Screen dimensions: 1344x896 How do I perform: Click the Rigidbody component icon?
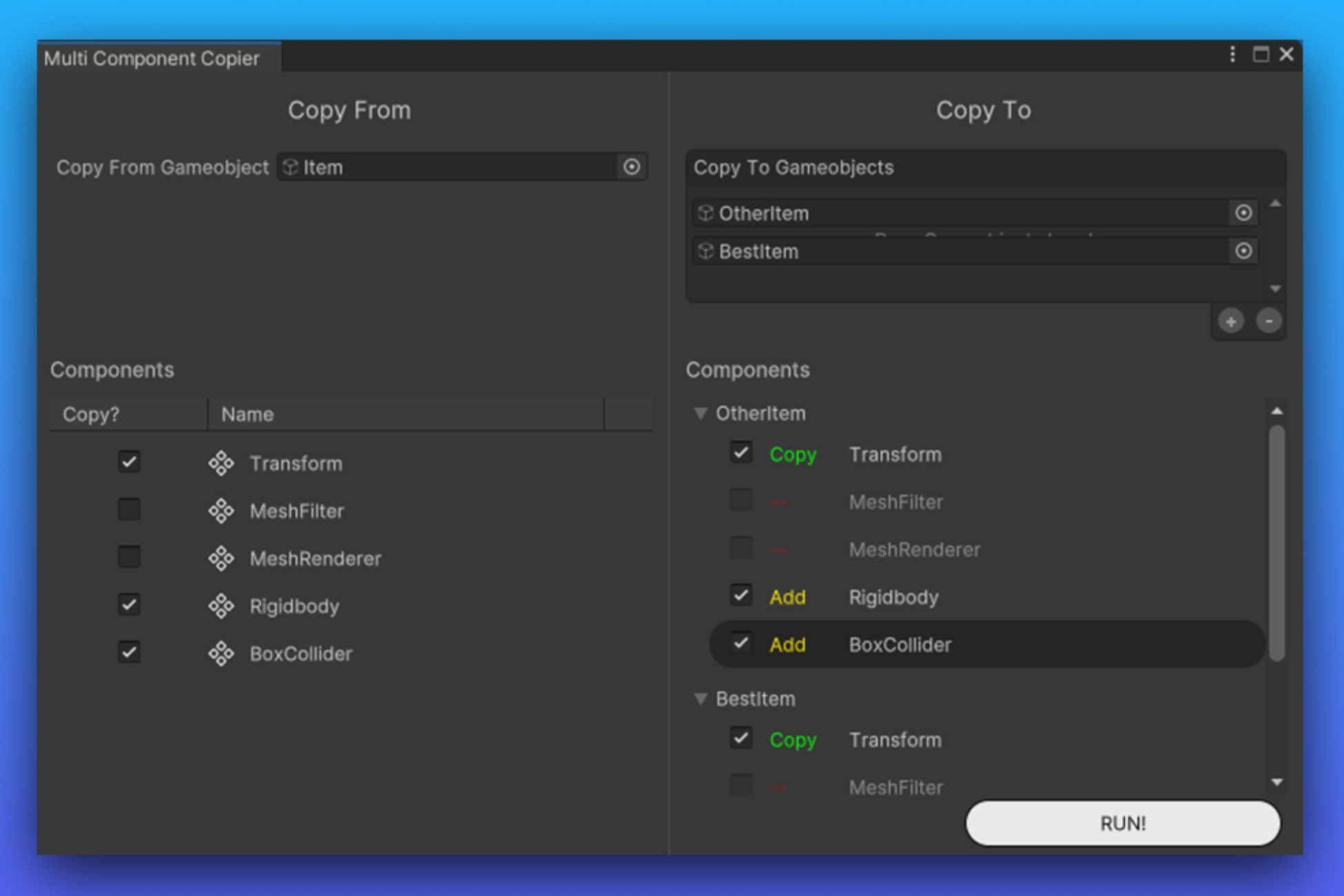pos(222,606)
